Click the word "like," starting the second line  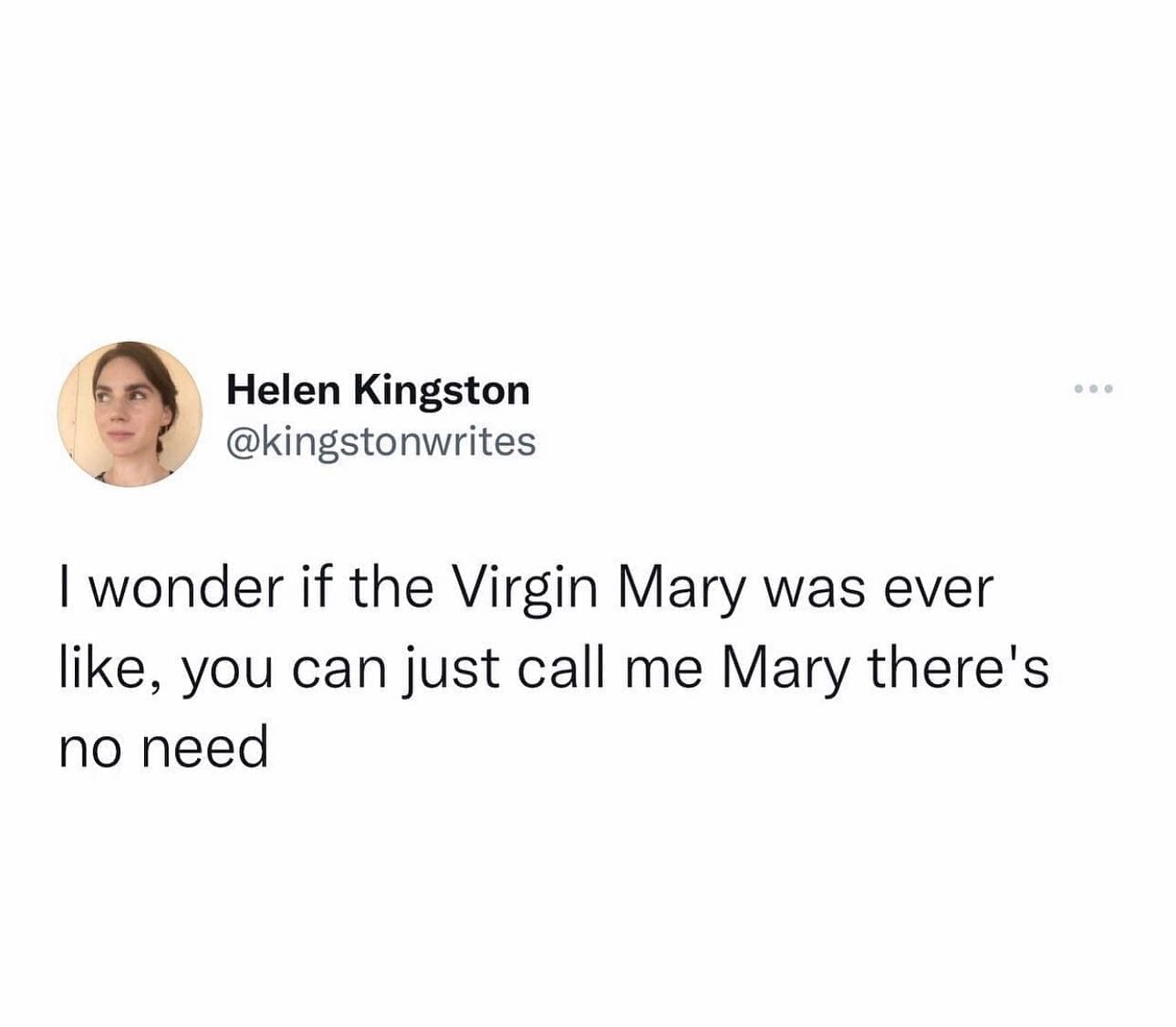pos(112,669)
